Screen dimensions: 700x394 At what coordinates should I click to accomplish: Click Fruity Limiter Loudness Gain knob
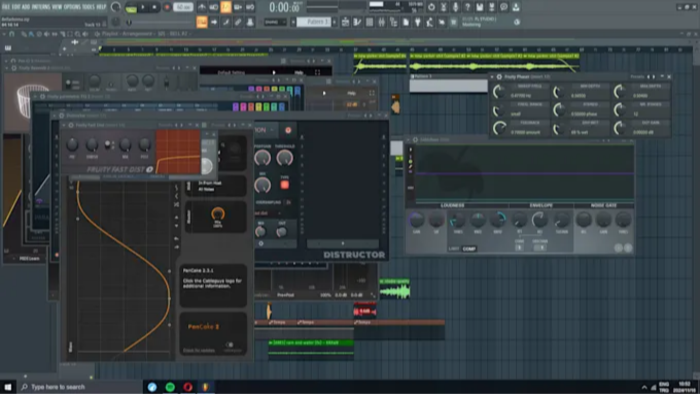pyautogui.click(x=416, y=220)
